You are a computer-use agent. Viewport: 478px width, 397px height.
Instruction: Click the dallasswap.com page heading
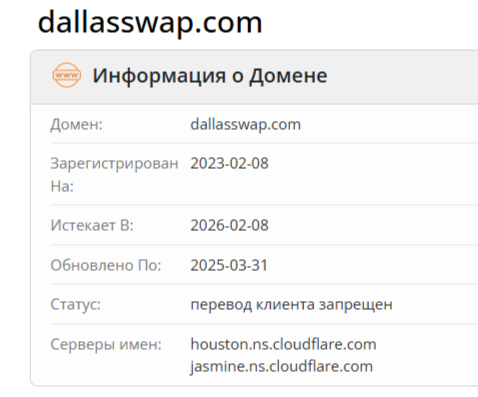[x=150, y=23]
